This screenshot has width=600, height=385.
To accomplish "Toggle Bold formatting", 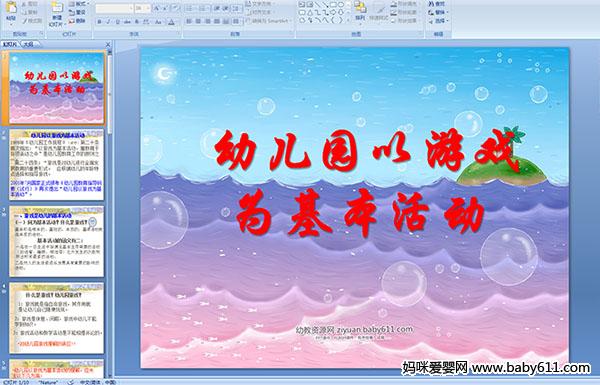I will (x=99, y=22).
